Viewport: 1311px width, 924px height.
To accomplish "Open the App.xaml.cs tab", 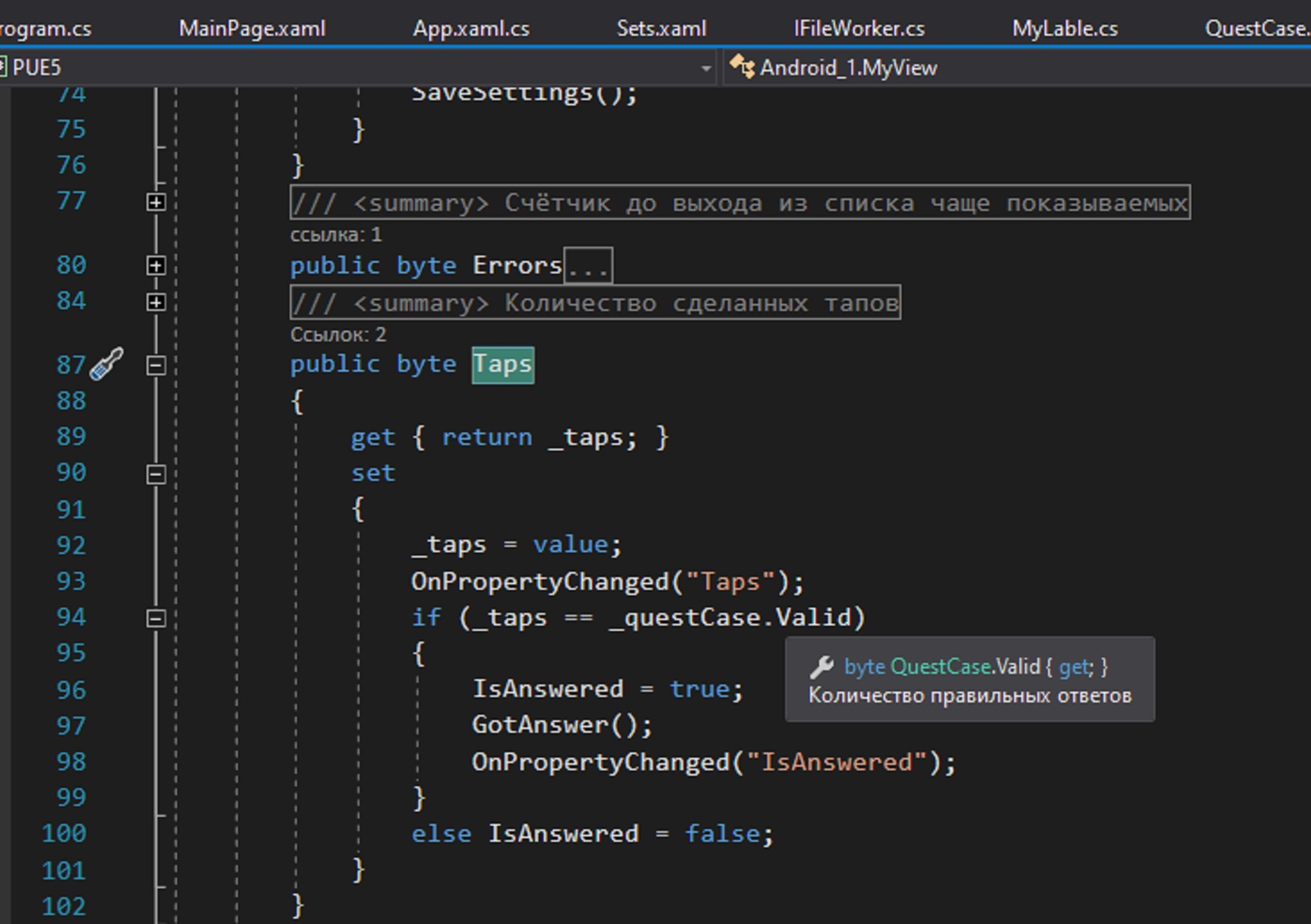I will click(471, 28).
